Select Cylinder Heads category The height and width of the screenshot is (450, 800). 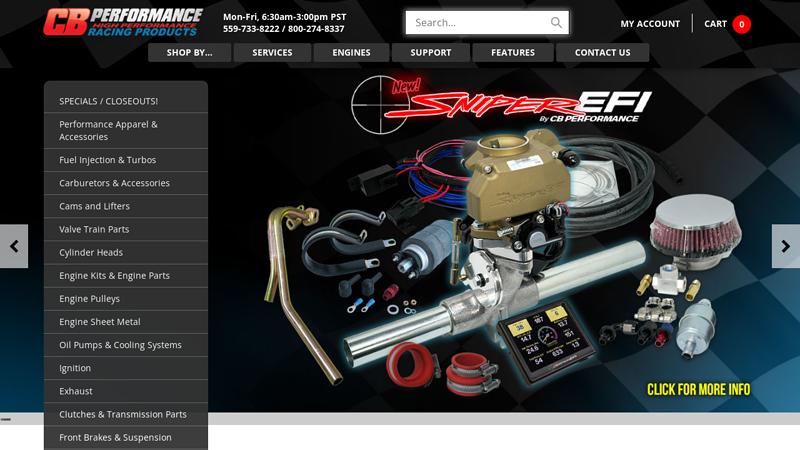(x=126, y=253)
